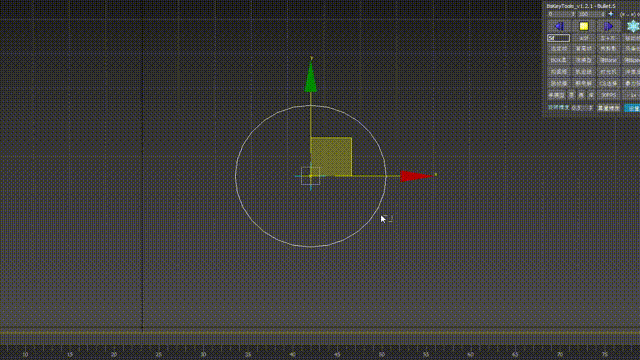Click the yellow square stop button
Viewport: 640px width, 360px height.
[x=584, y=27]
